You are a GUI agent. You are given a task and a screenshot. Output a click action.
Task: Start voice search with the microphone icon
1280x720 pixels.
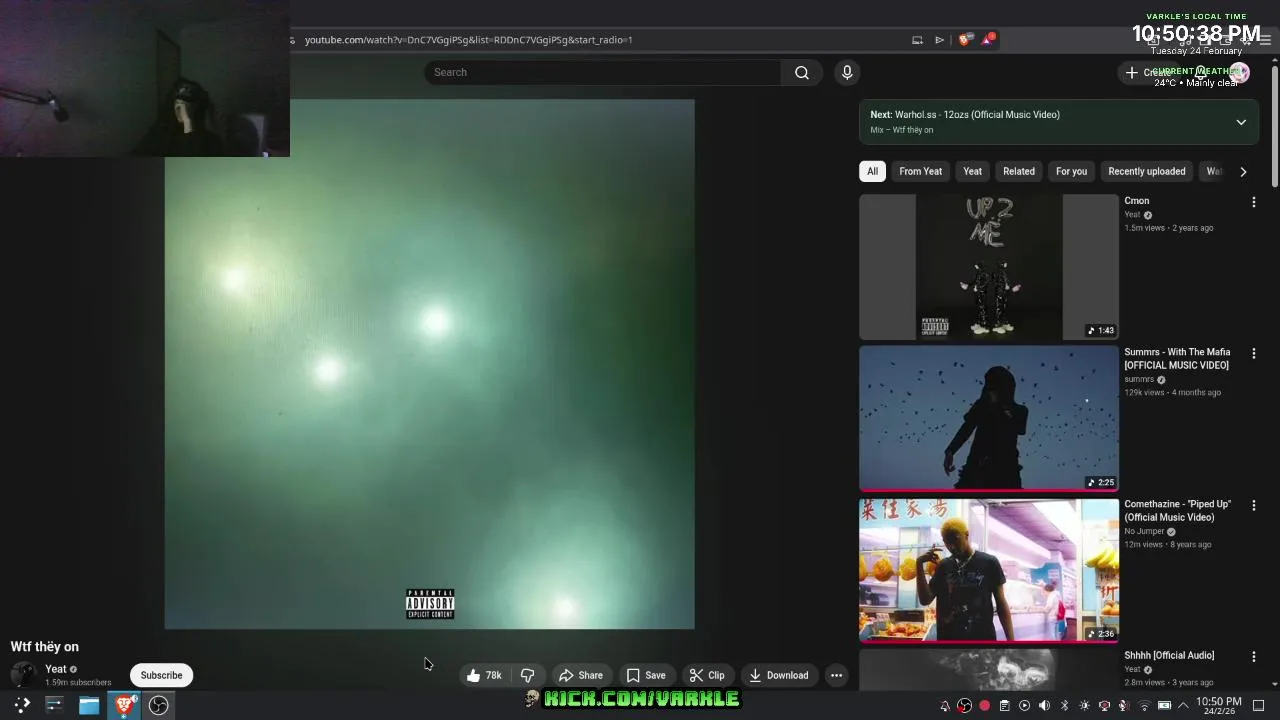[847, 72]
